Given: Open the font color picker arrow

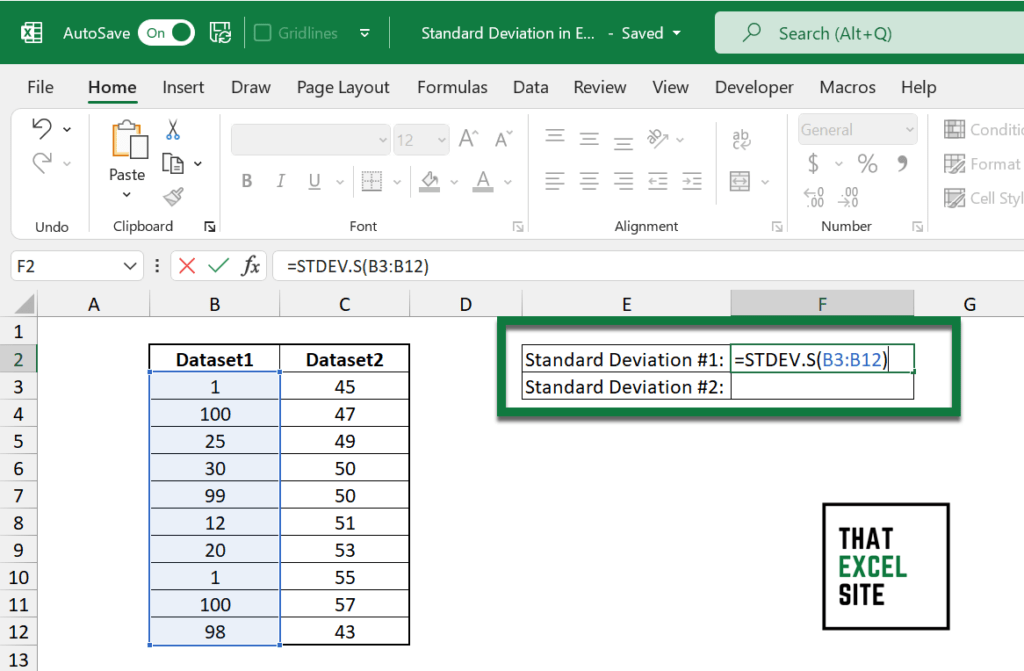Looking at the screenshot, I should [x=509, y=182].
